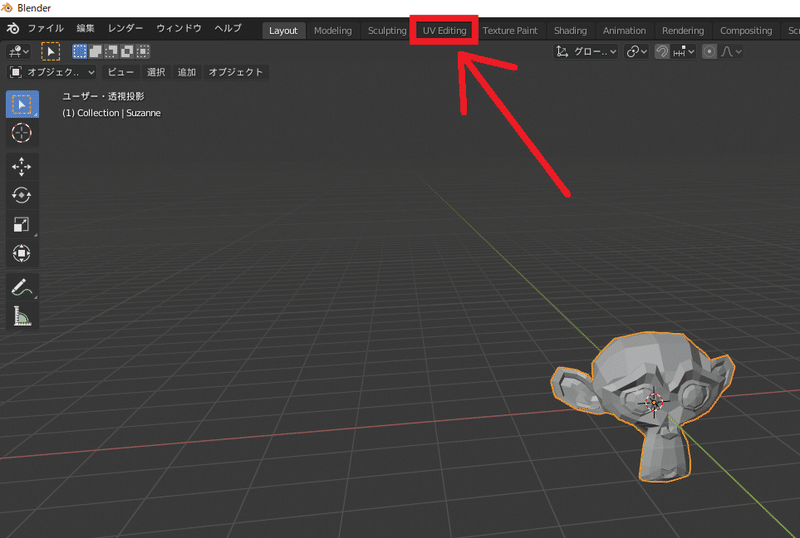Screen dimensions: 800x538
Task: Select the Transform tool
Action: click(22, 253)
